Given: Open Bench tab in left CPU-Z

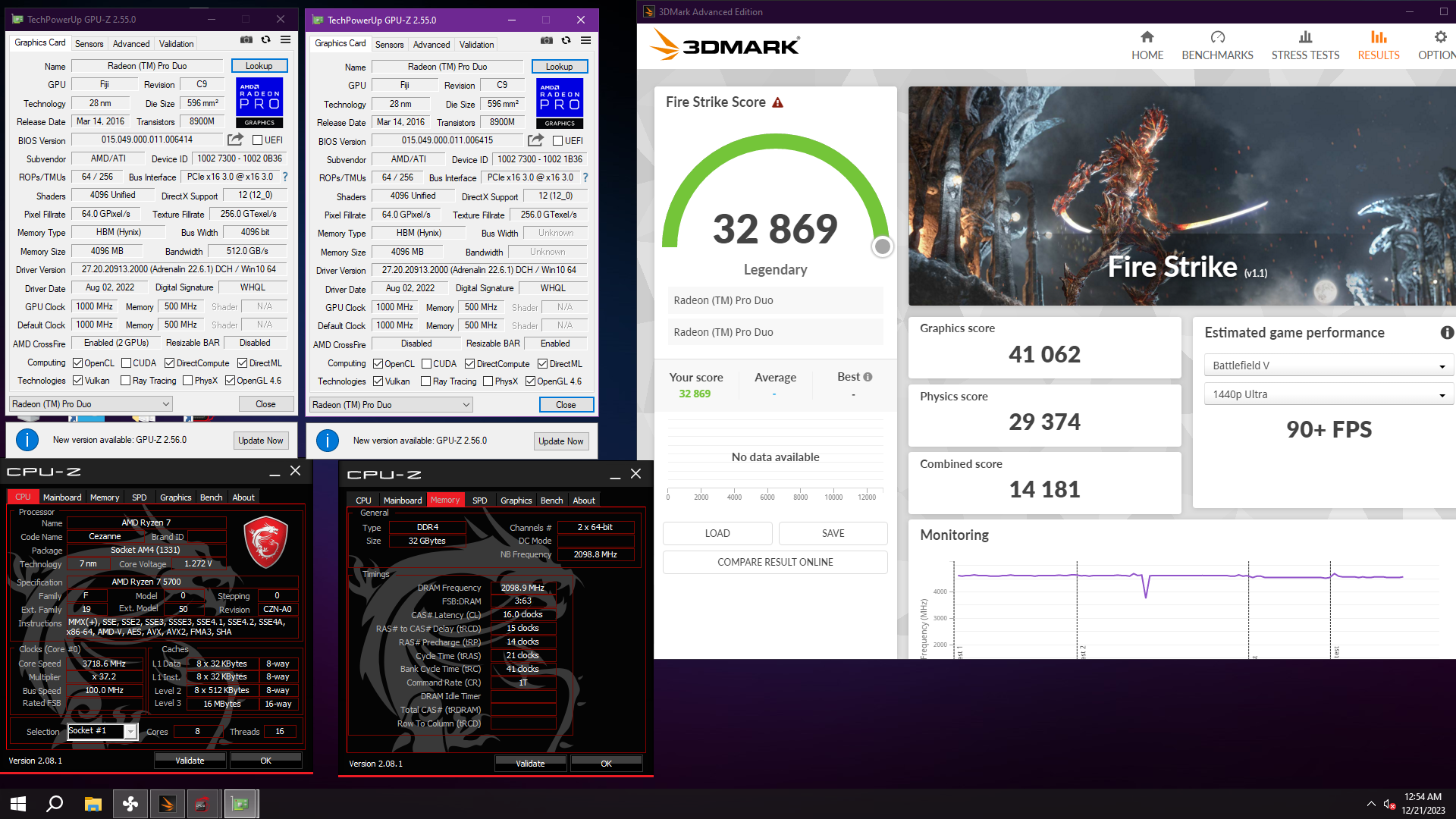Looking at the screenshot, I should [x=211, y=497].
